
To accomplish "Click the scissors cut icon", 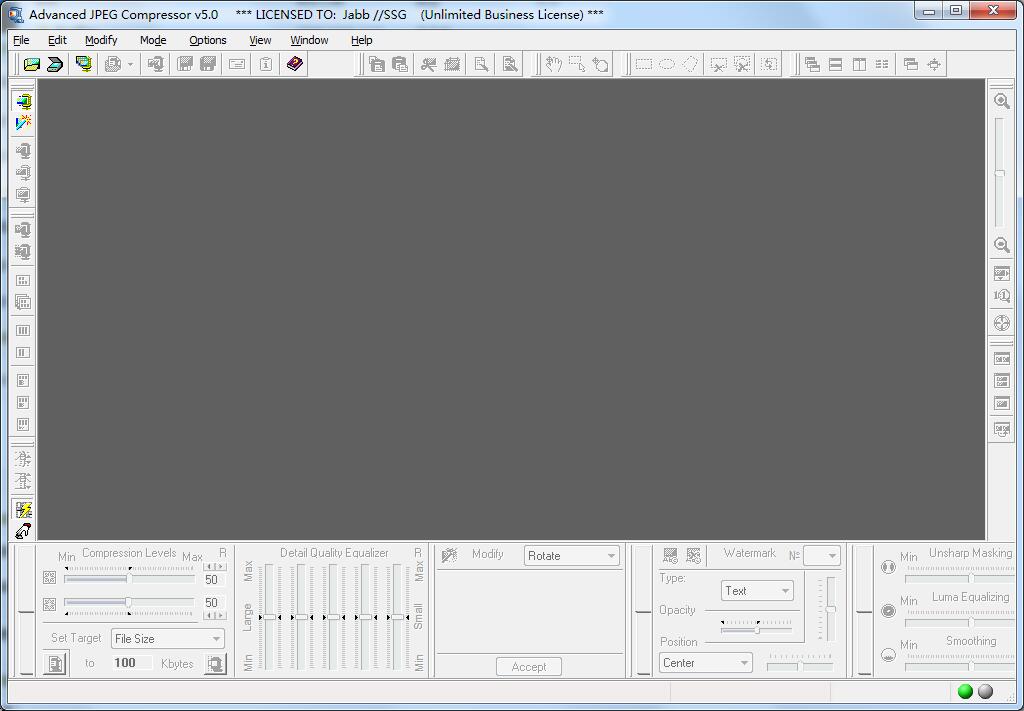I will 428,64.
